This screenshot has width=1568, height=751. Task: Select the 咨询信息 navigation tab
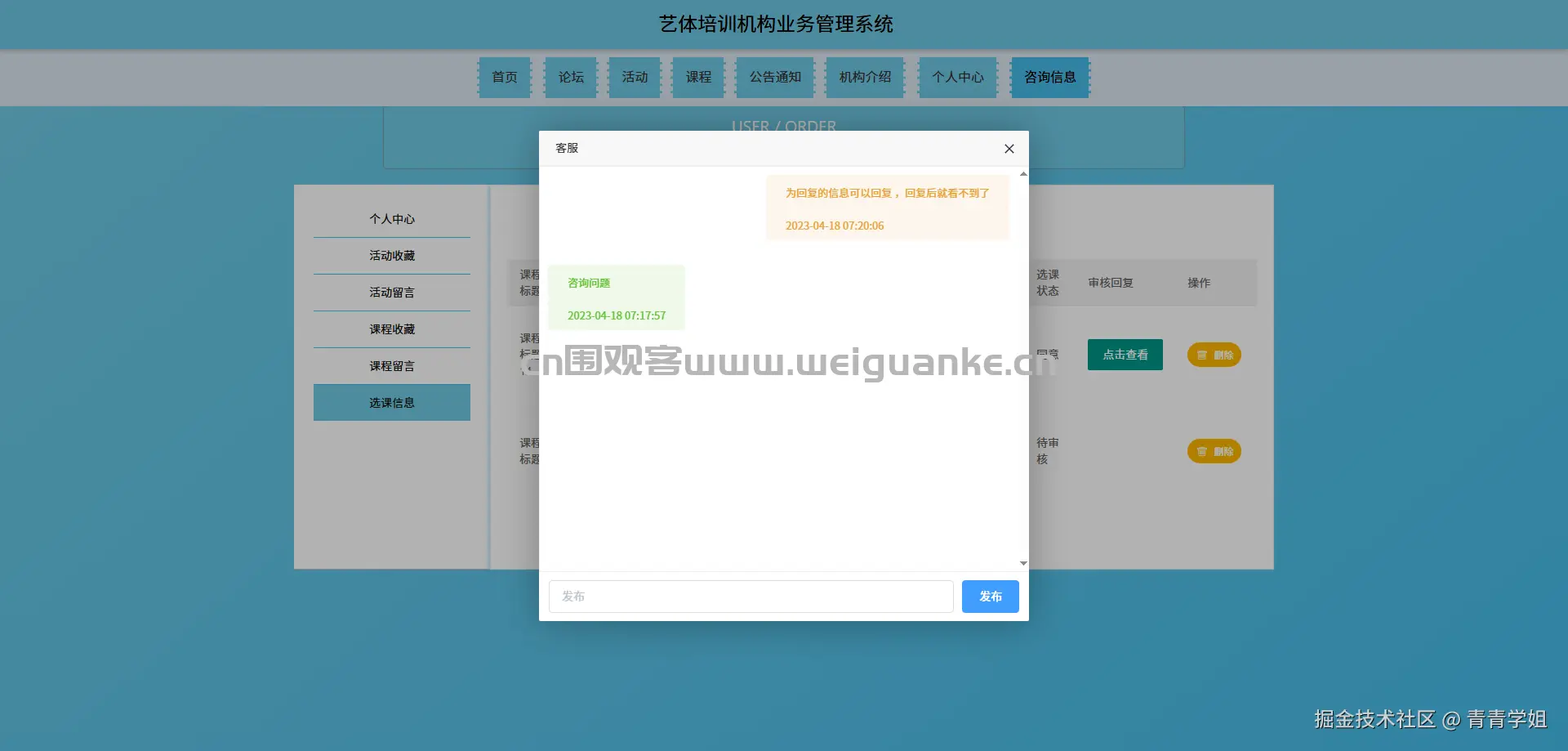1050,77
